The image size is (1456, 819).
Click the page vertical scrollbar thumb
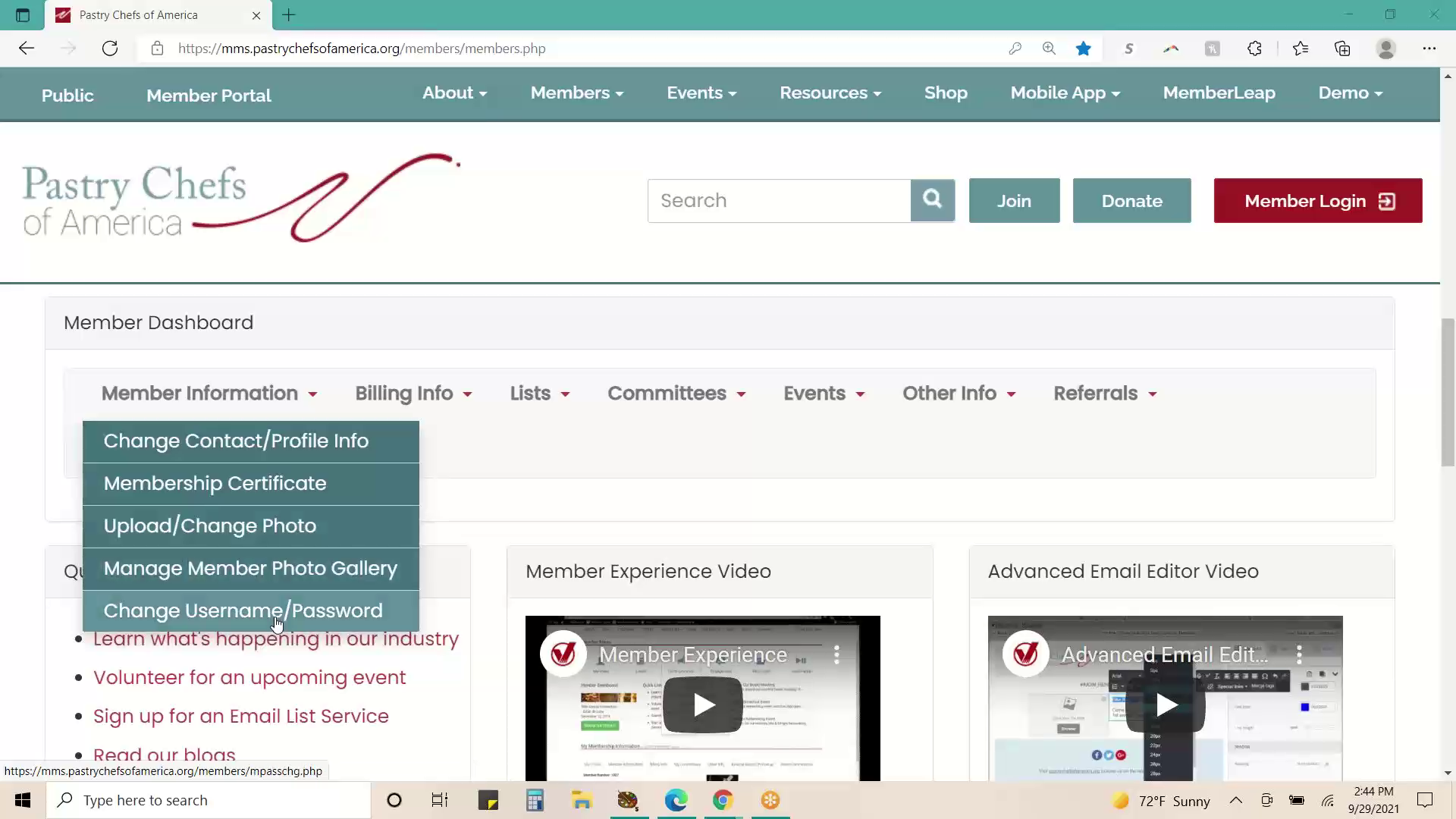(1448, 393)
